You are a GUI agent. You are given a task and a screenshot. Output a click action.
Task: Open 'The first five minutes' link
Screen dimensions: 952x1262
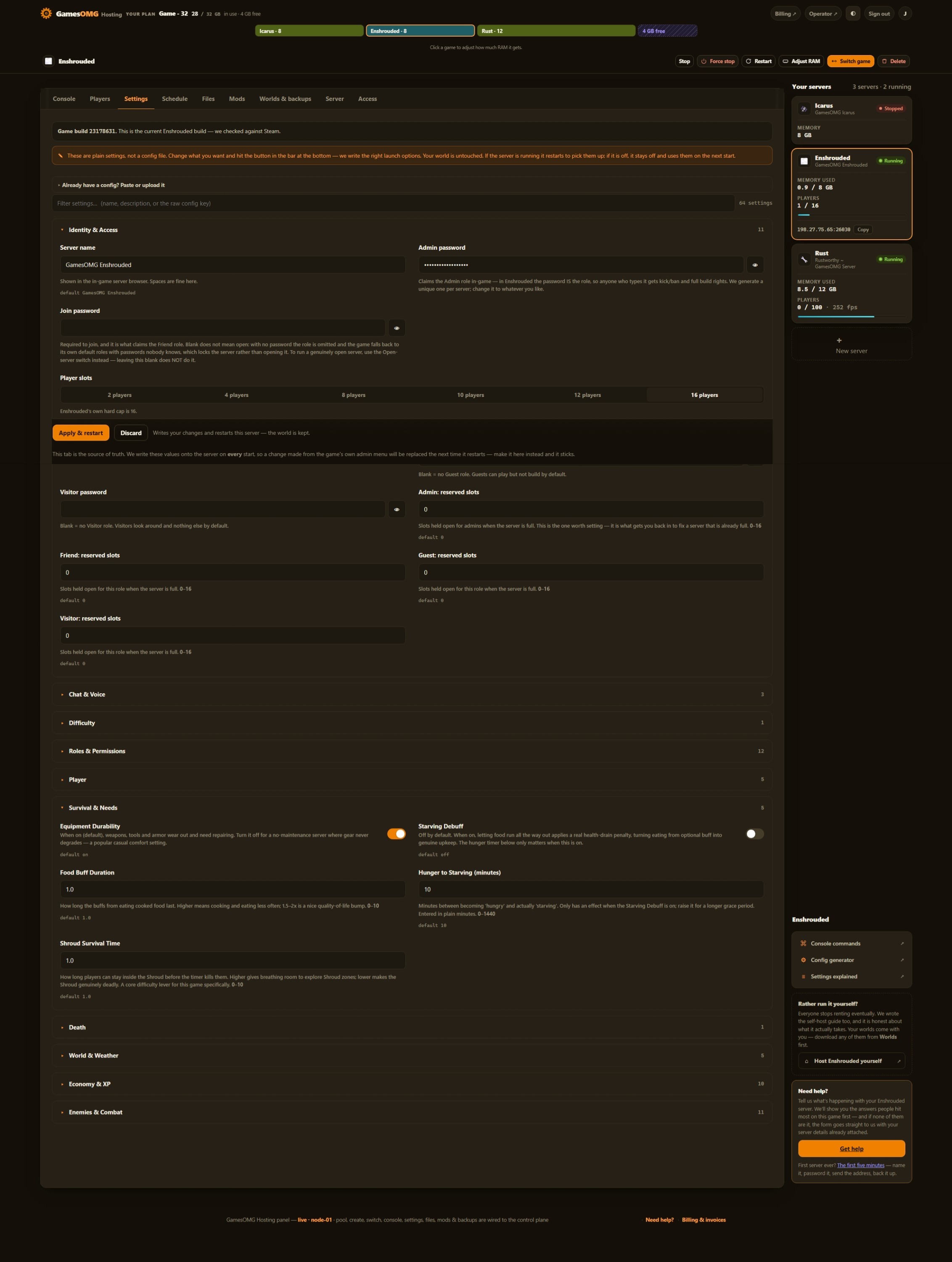pos(861,1165)
